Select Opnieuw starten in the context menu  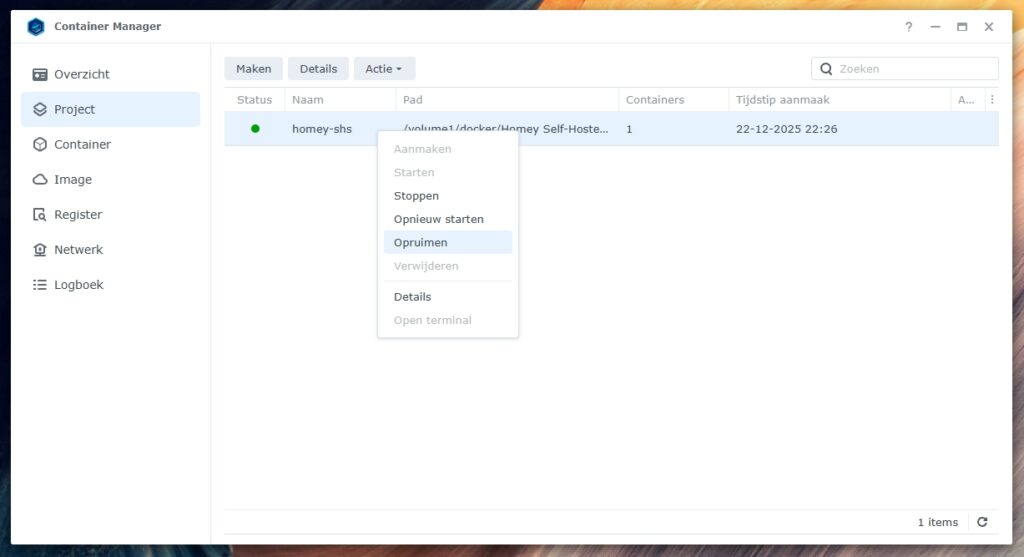[438, 219]
